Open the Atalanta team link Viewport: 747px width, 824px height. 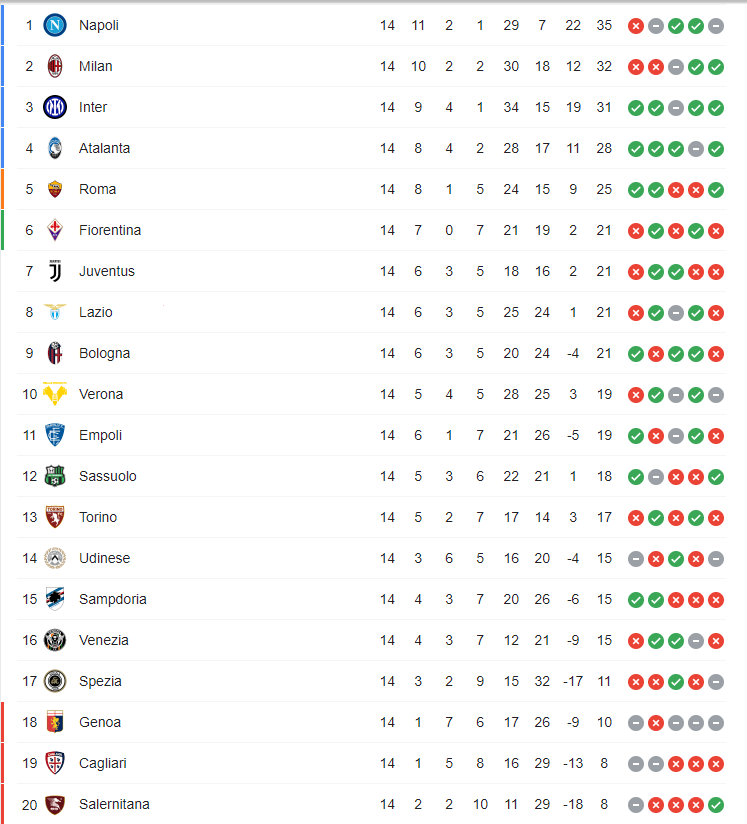click(104, 148)
